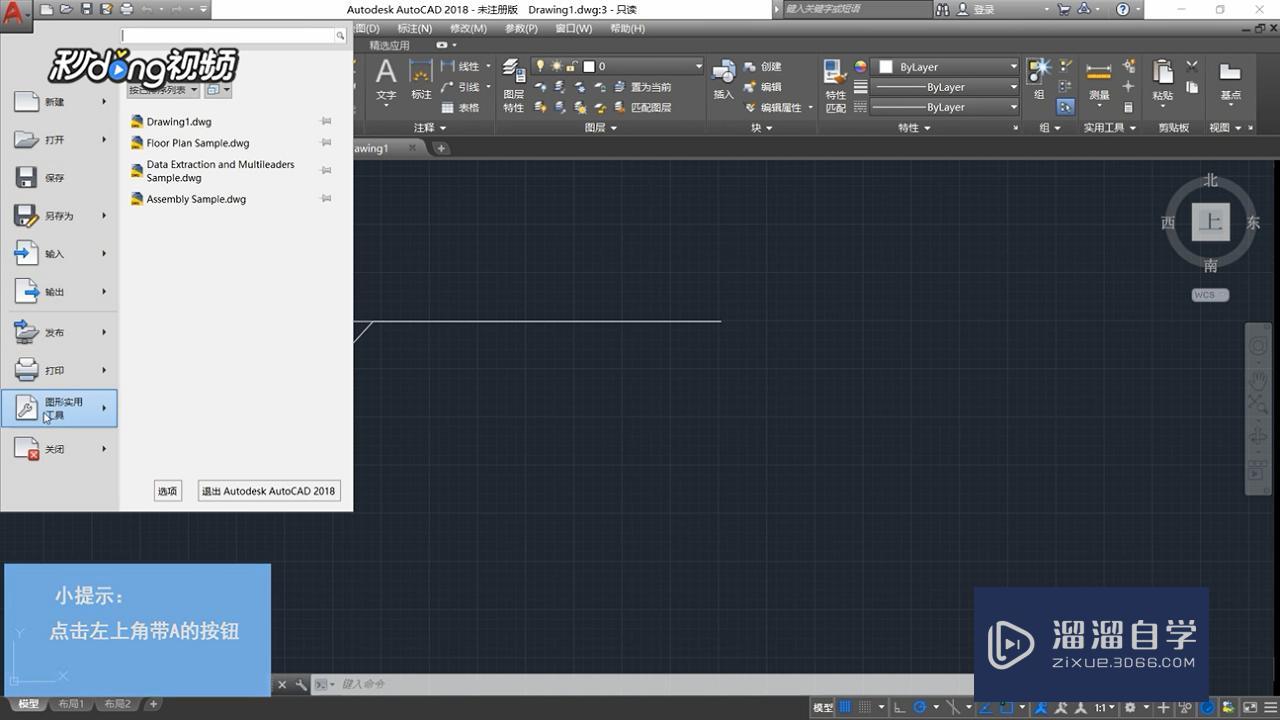
Task: Toggle polar tracking in the status bar
Action: pos(920,707)
